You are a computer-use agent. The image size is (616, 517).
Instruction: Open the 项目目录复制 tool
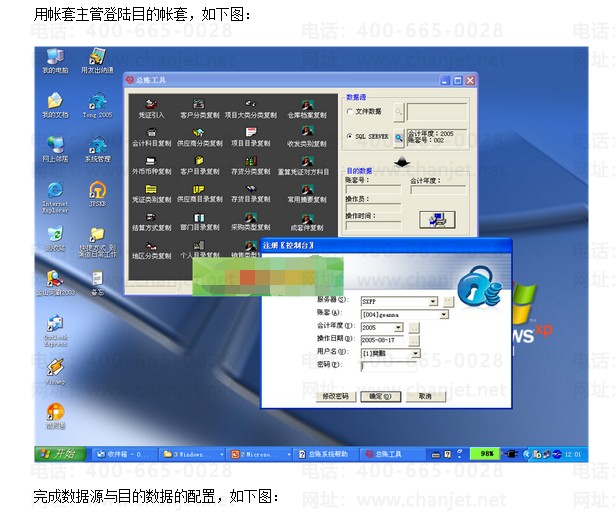pos(251,137)
